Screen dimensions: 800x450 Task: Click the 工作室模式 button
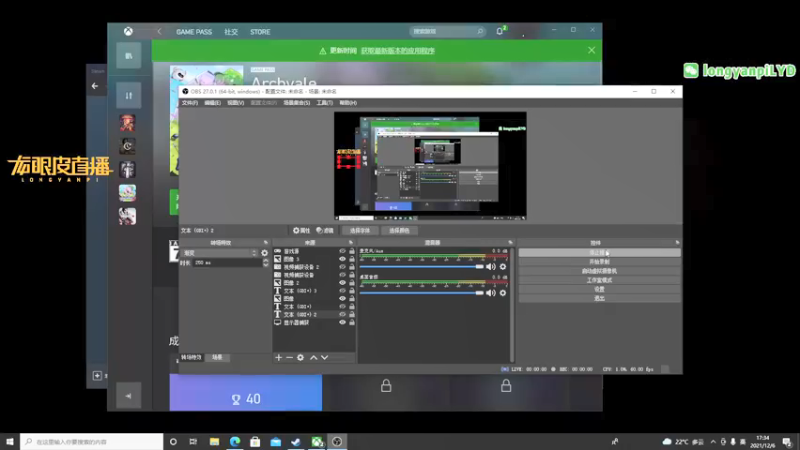click(x=599, y=280)
